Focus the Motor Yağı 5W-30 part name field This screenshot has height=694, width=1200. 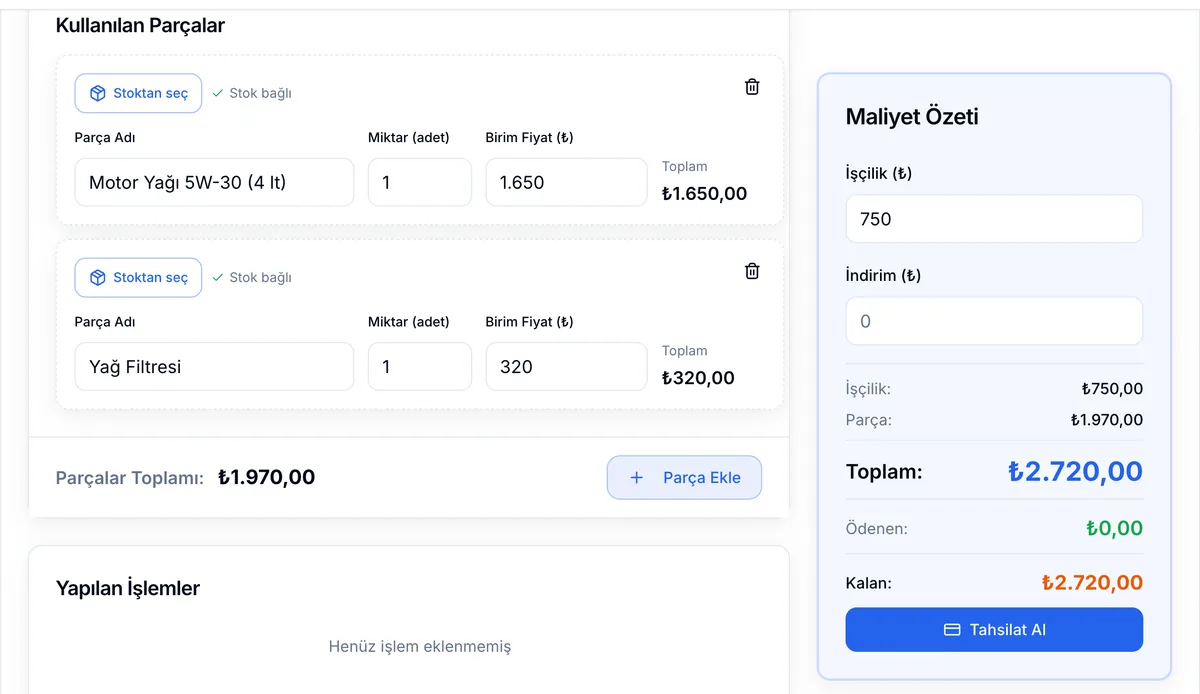tap(214, 182)
